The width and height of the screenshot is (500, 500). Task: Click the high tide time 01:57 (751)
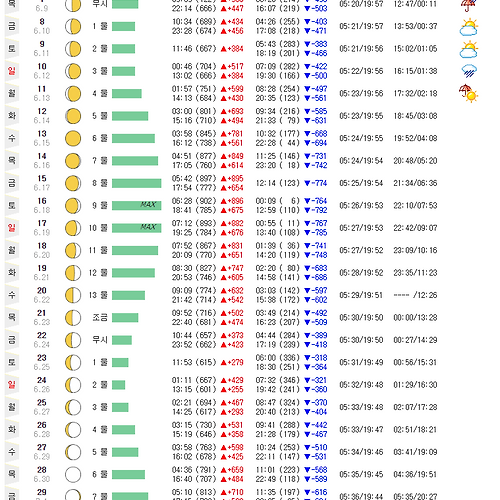[194, 89]
